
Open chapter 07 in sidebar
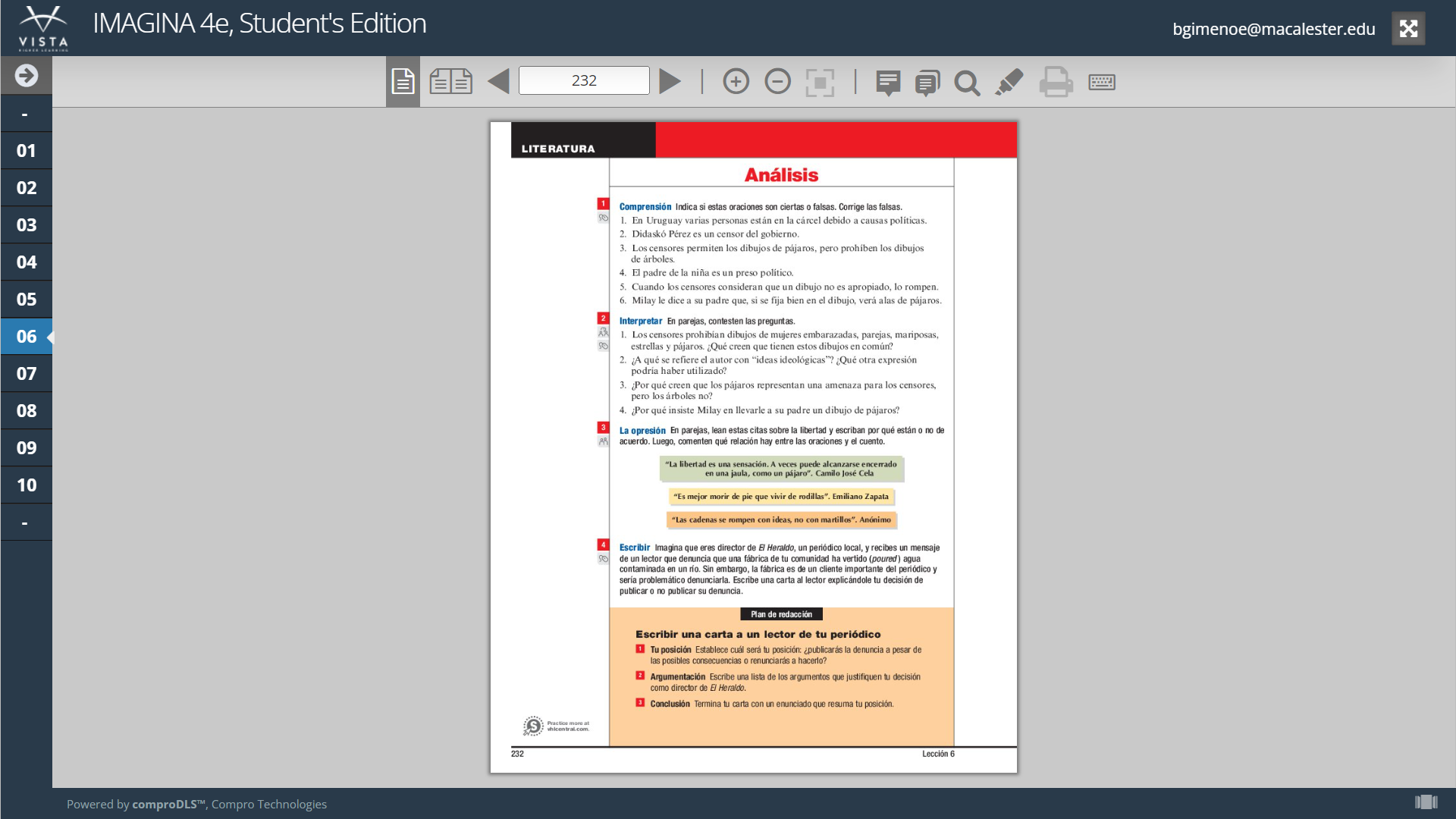tap(27, 373)
